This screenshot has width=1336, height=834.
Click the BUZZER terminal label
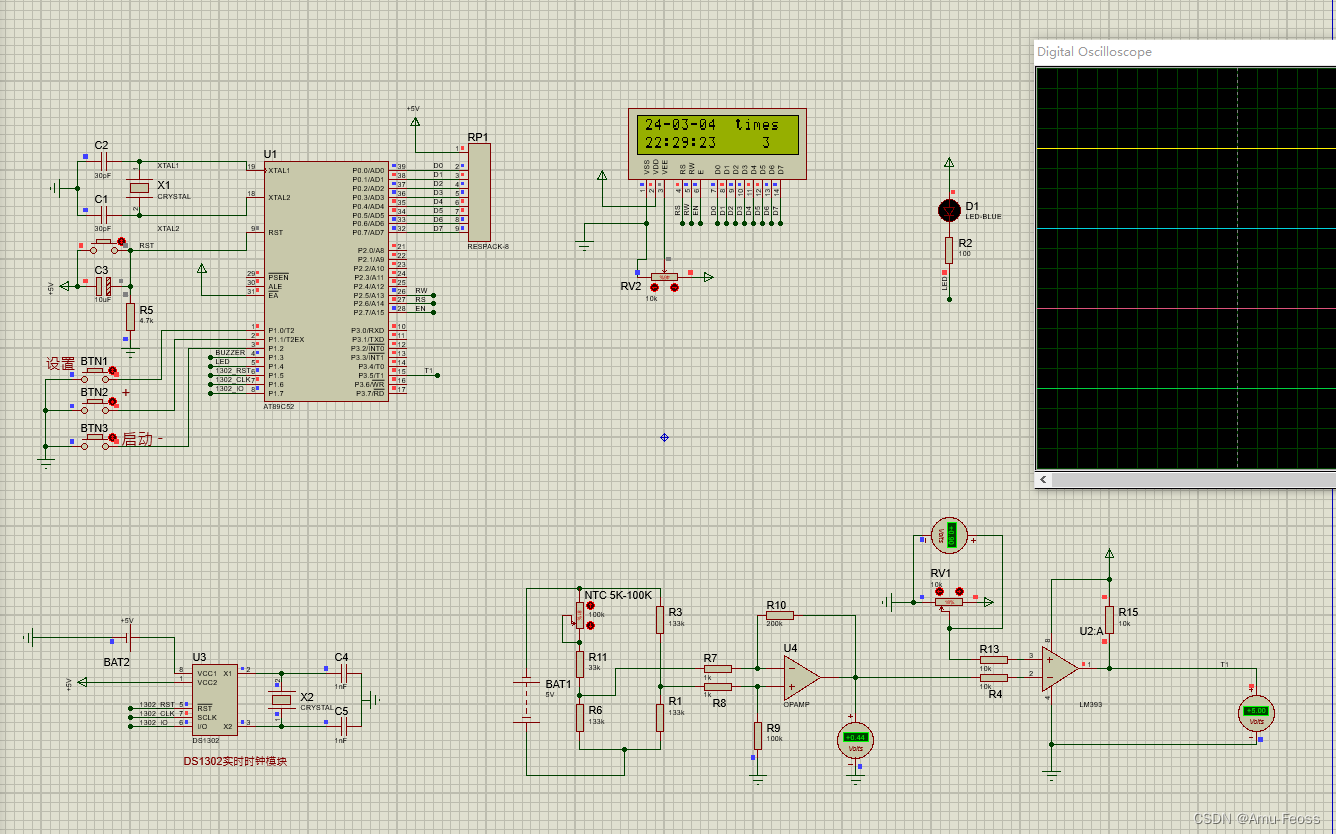230,352
